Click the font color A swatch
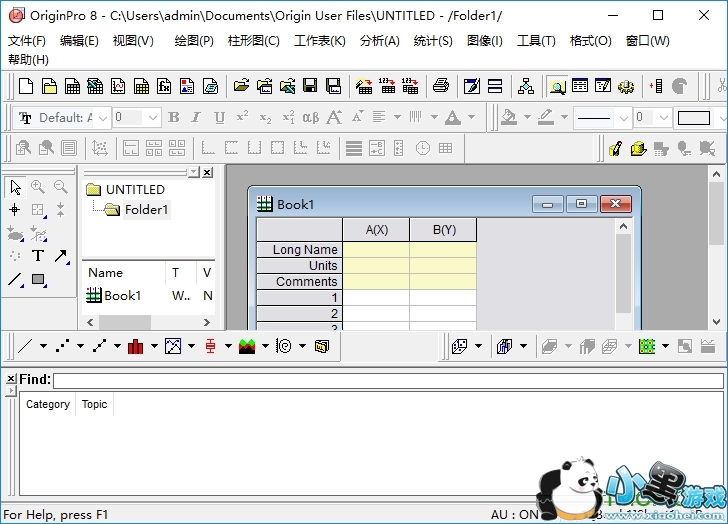 [453, 117]
